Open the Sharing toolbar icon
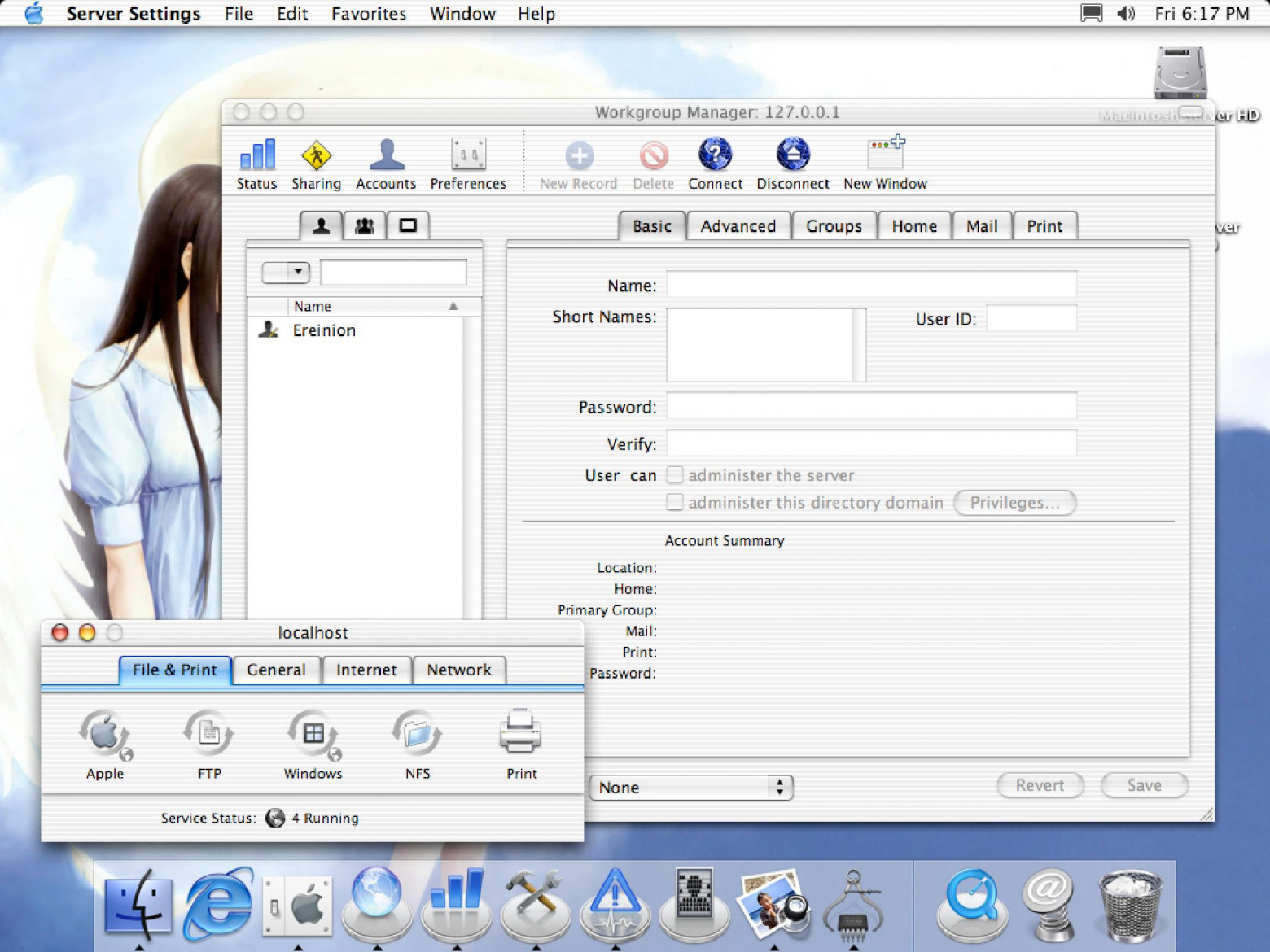The width and height of the screenshot is (1270, 952). [316, 164]
